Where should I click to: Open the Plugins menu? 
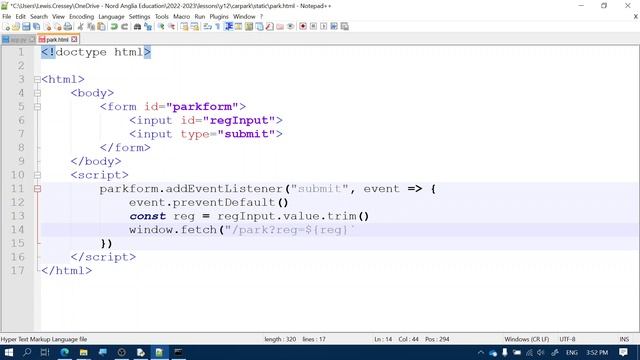click(x=219, y=17)
